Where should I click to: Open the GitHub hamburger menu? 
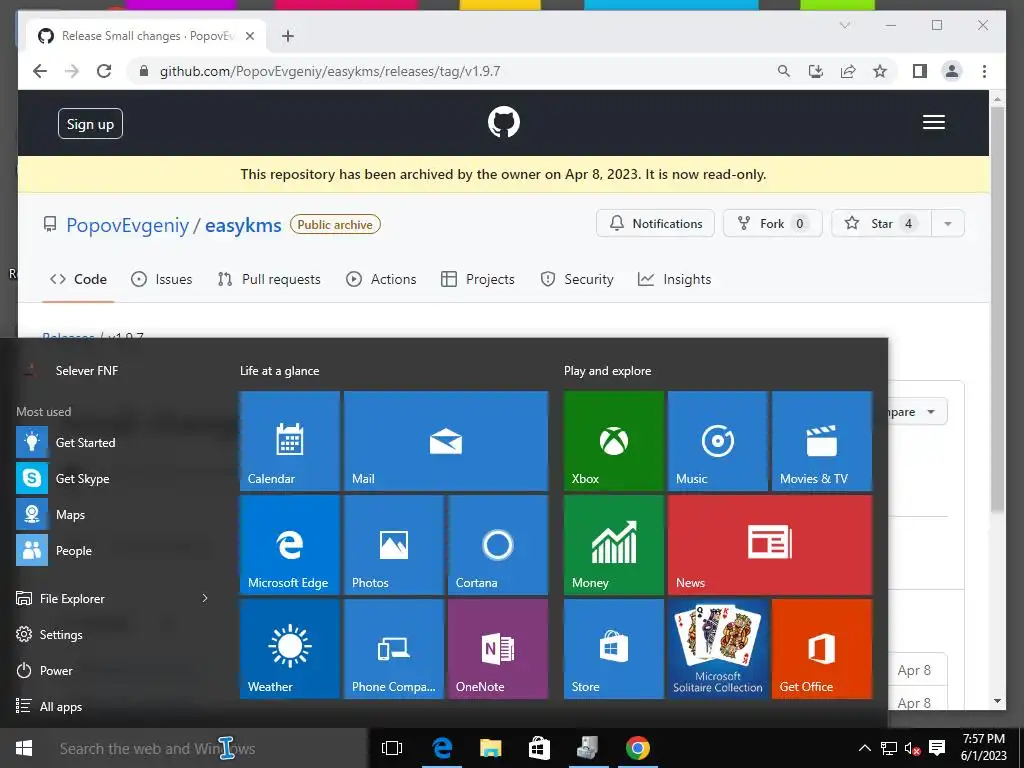tap(934, 122)
